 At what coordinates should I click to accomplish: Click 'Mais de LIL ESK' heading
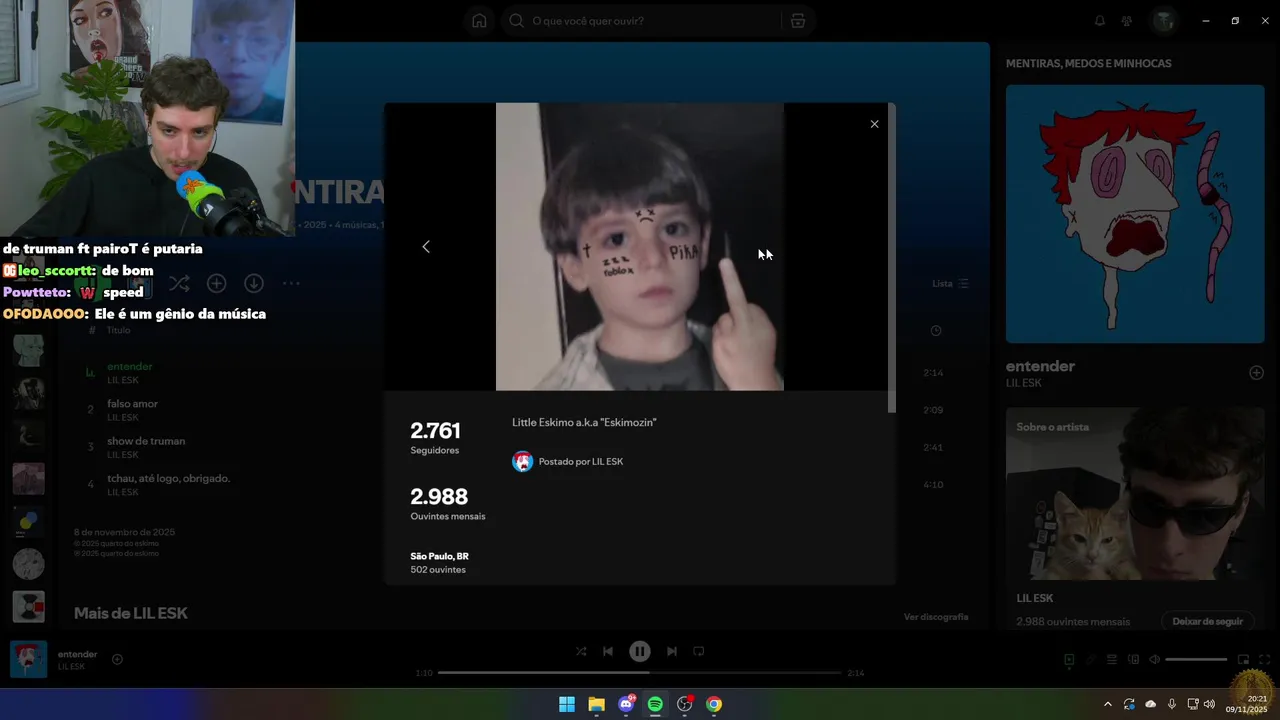coord(131,613)
